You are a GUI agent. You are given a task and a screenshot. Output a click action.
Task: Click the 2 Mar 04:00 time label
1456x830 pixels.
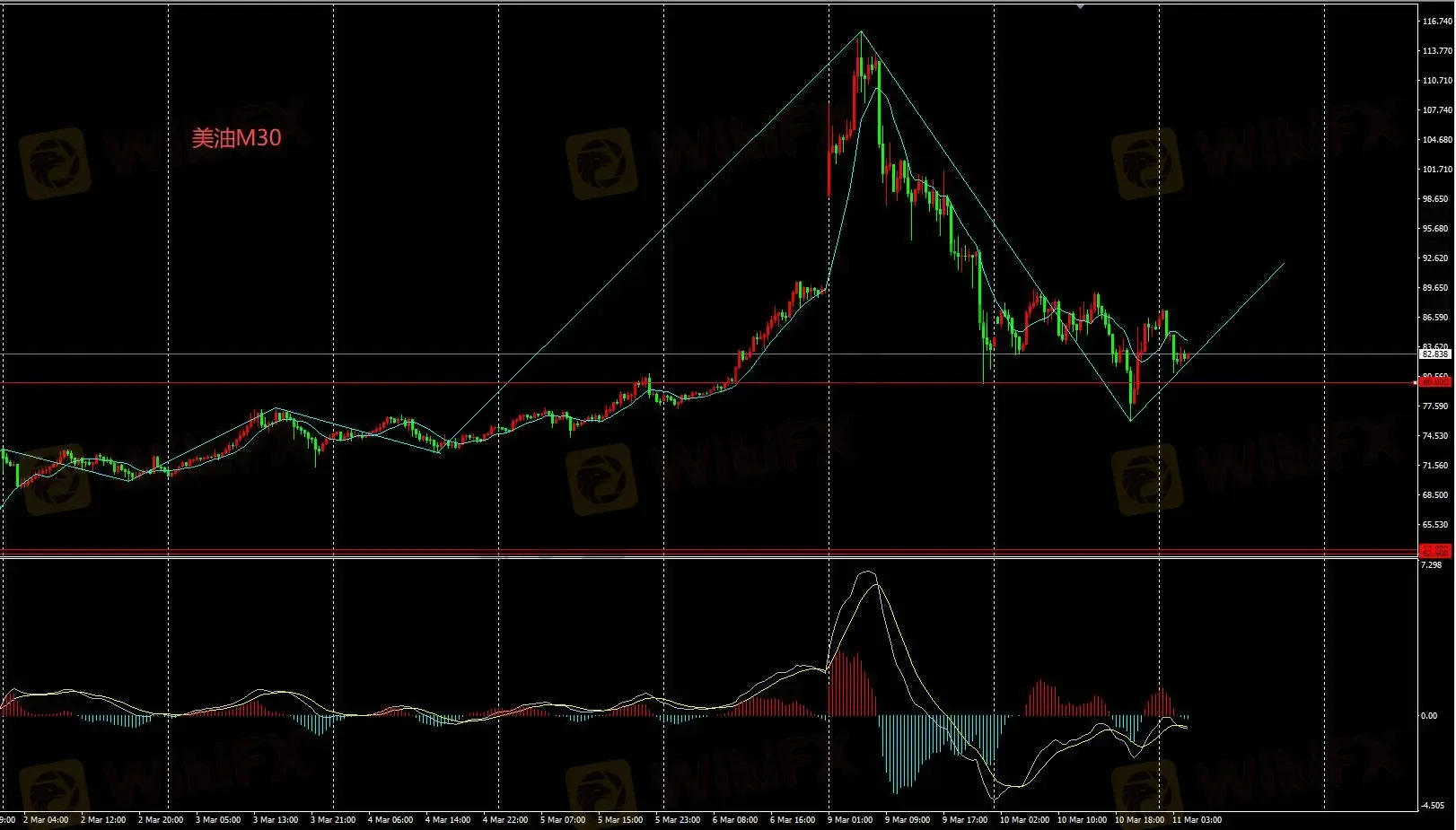point(46,820)
